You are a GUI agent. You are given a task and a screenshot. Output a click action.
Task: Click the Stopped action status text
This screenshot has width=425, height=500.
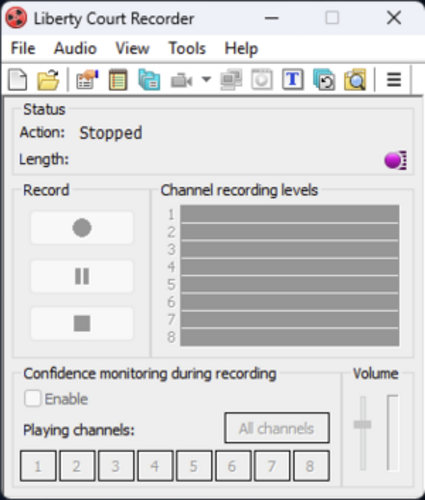111,133
